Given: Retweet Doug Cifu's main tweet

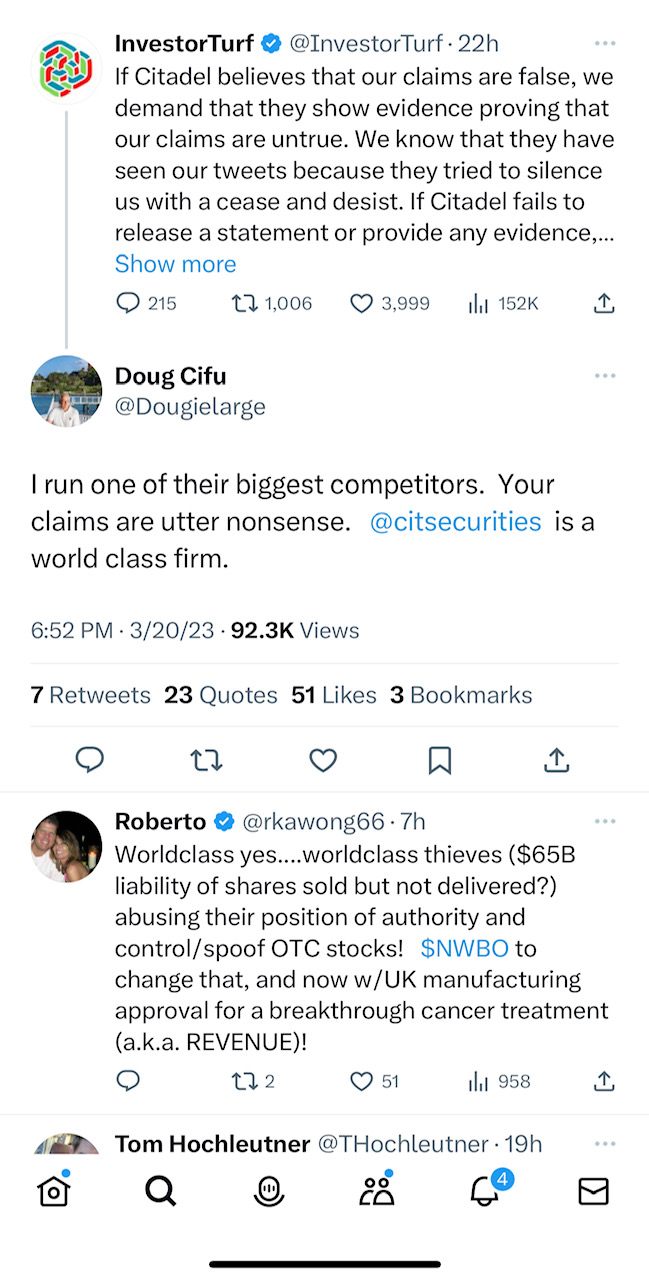Looking at the screenshot, I should point(206,761).
